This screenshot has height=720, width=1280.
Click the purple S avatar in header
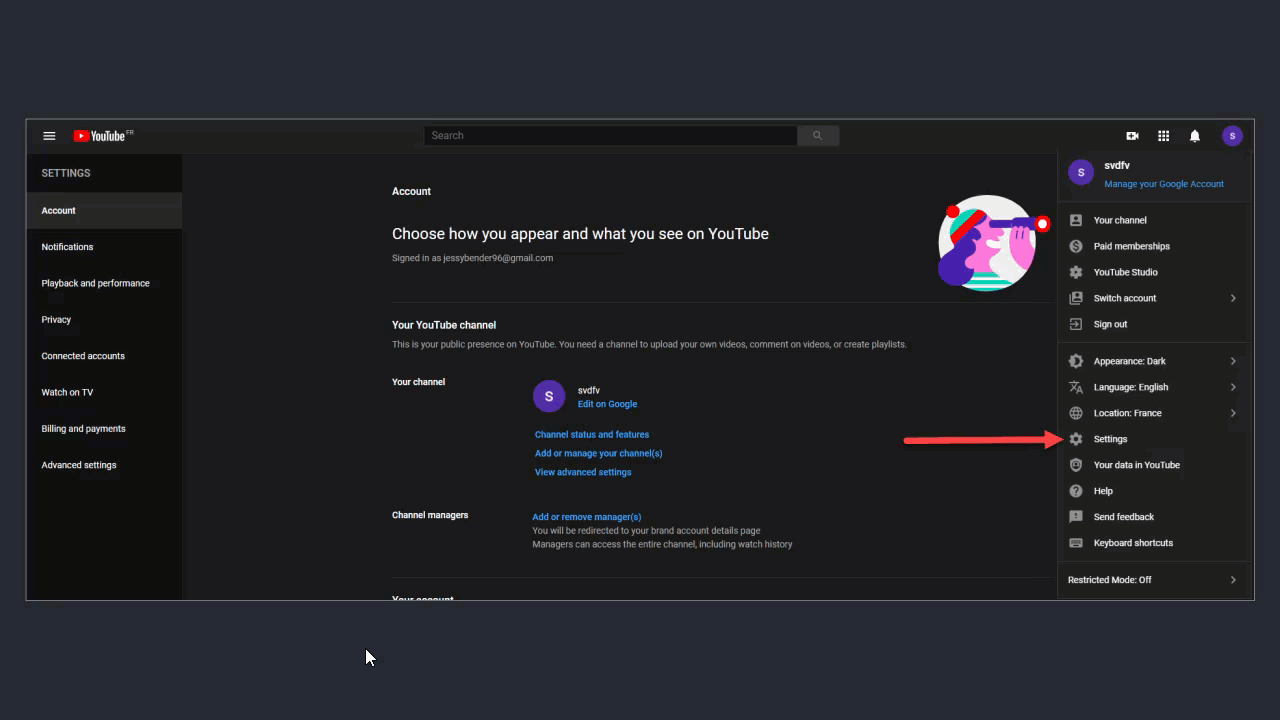(1232, 136)
